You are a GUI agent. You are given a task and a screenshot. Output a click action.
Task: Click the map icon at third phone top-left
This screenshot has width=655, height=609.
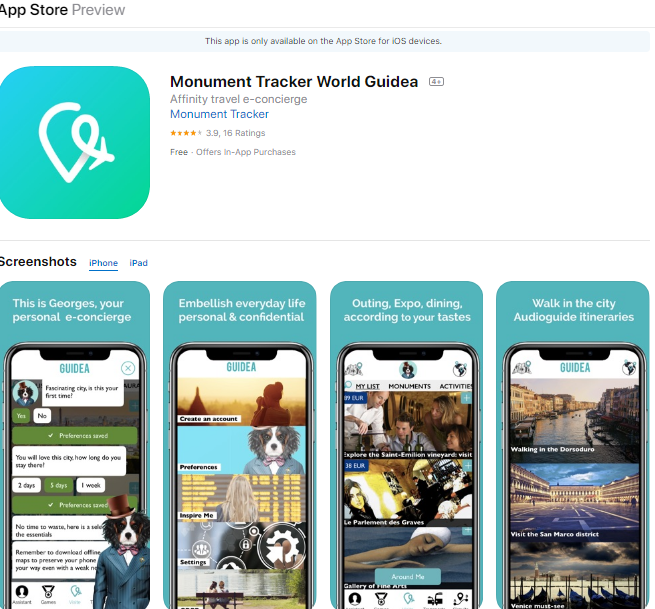tap(353, 368)
